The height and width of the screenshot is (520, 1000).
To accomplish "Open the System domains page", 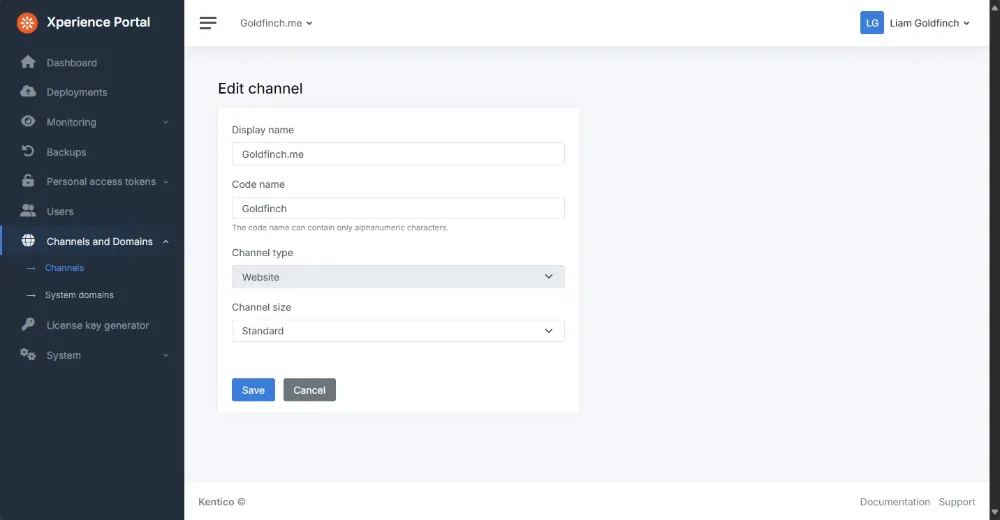I will 79,295.
